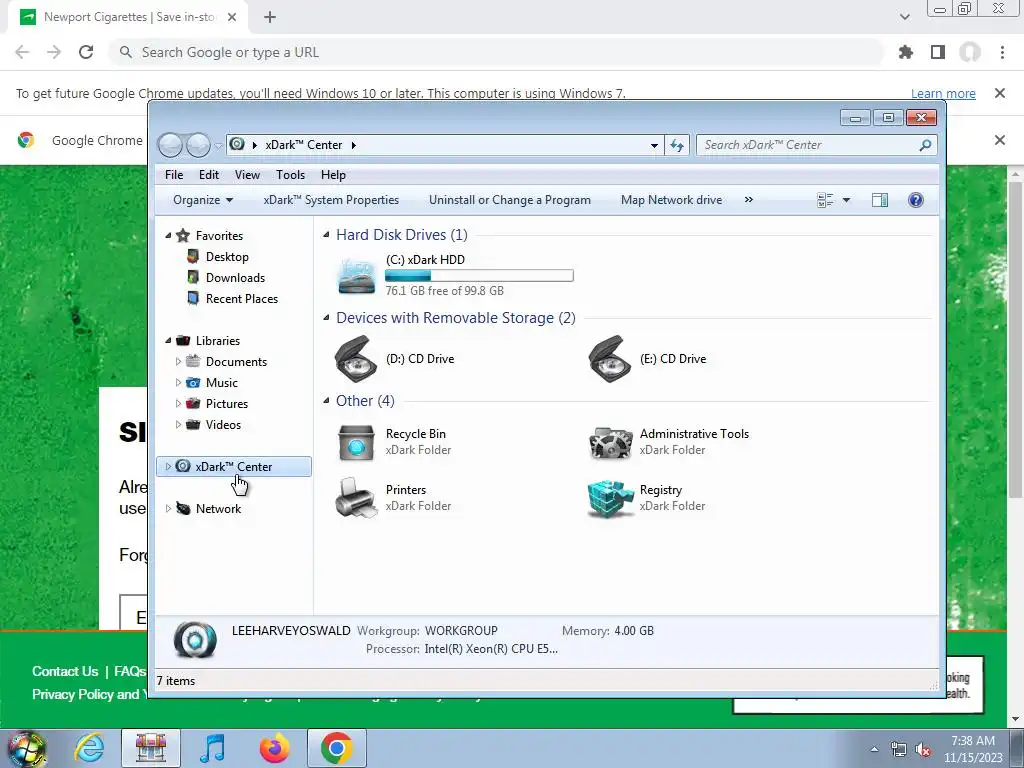Open the (D:) CD Drive icon
1024x768 pixels.
click(356, 359)
